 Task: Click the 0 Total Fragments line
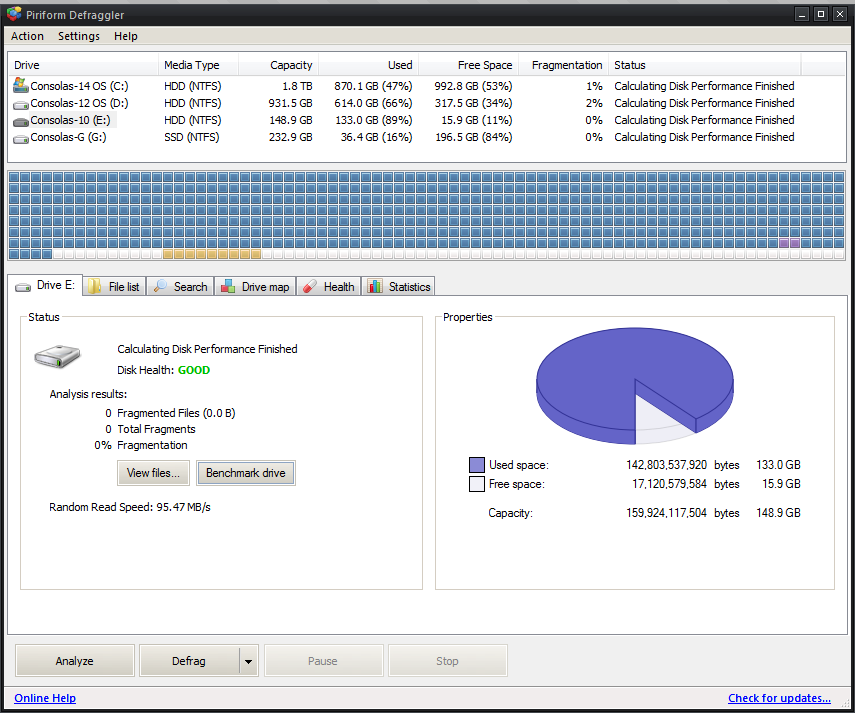150,429
